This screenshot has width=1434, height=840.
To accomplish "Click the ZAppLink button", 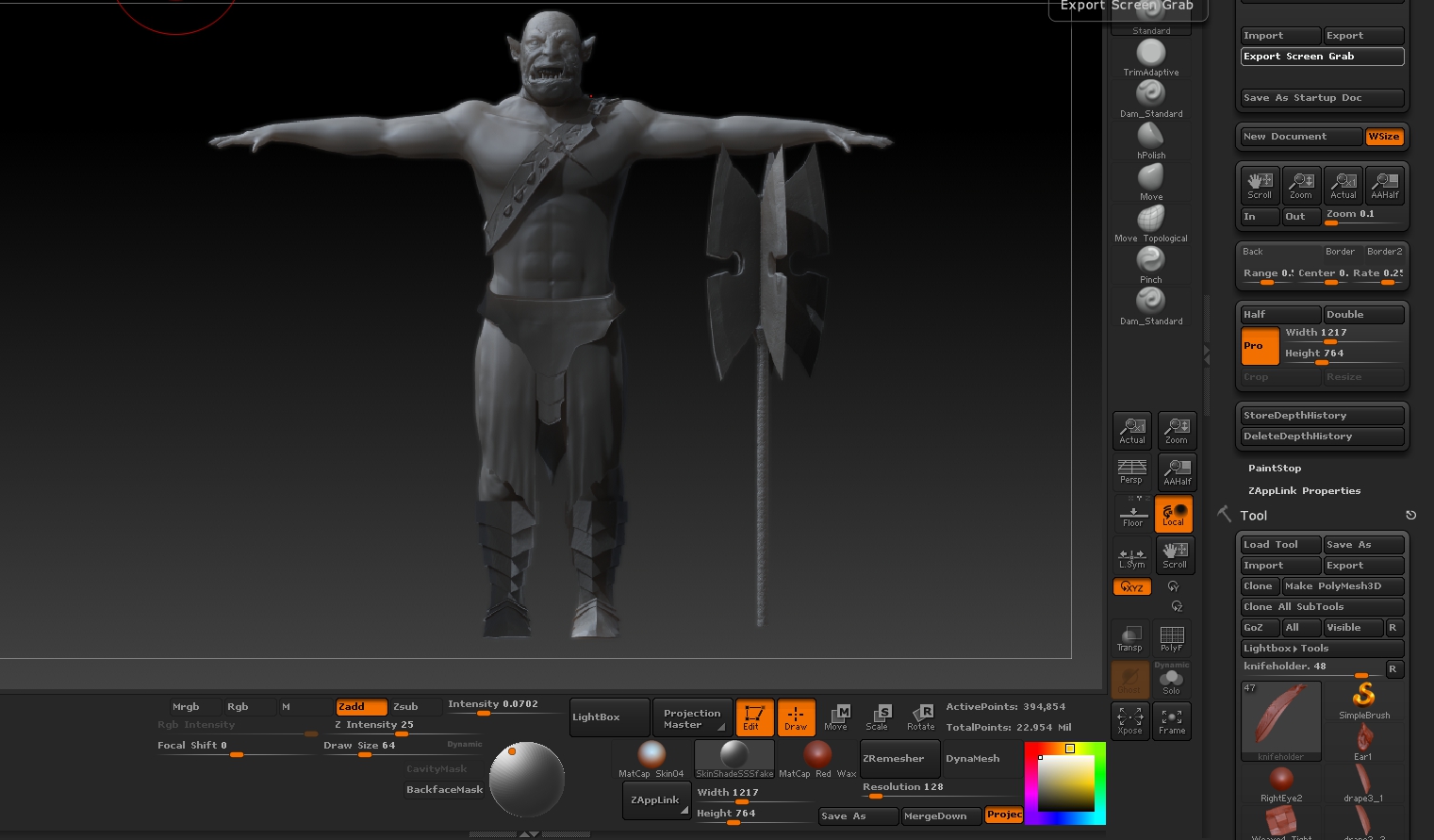I will pyautogui.click(x=656, y=800).
